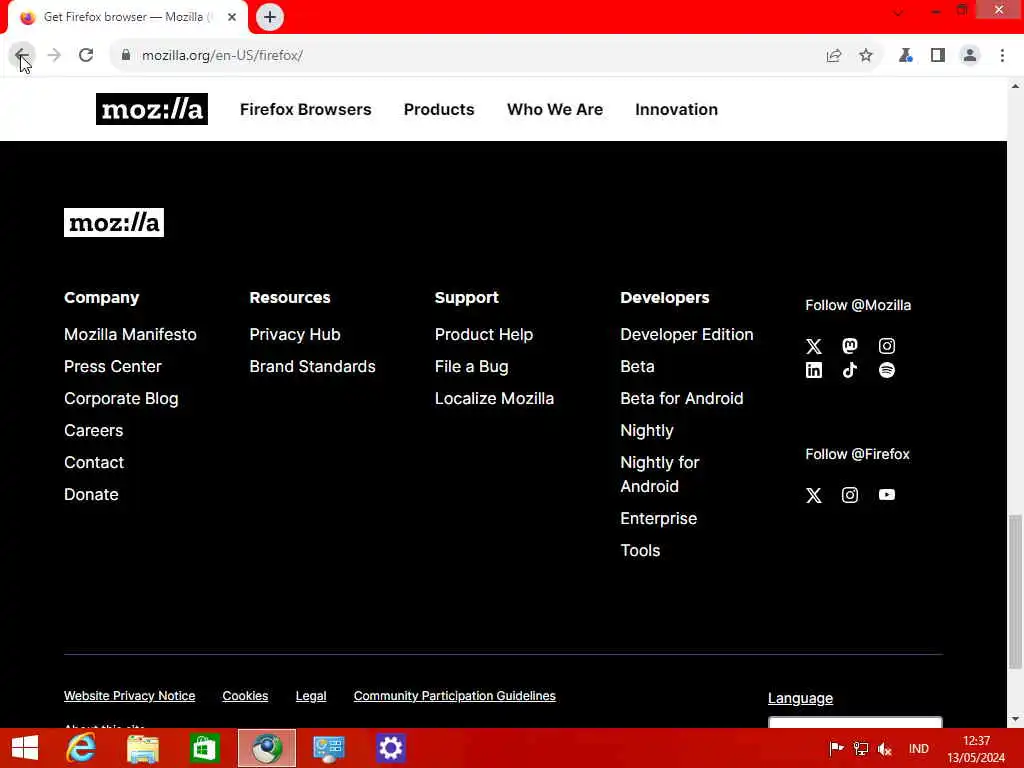
Task: Open the Nightly for Android link
Action: coord(660,474)
